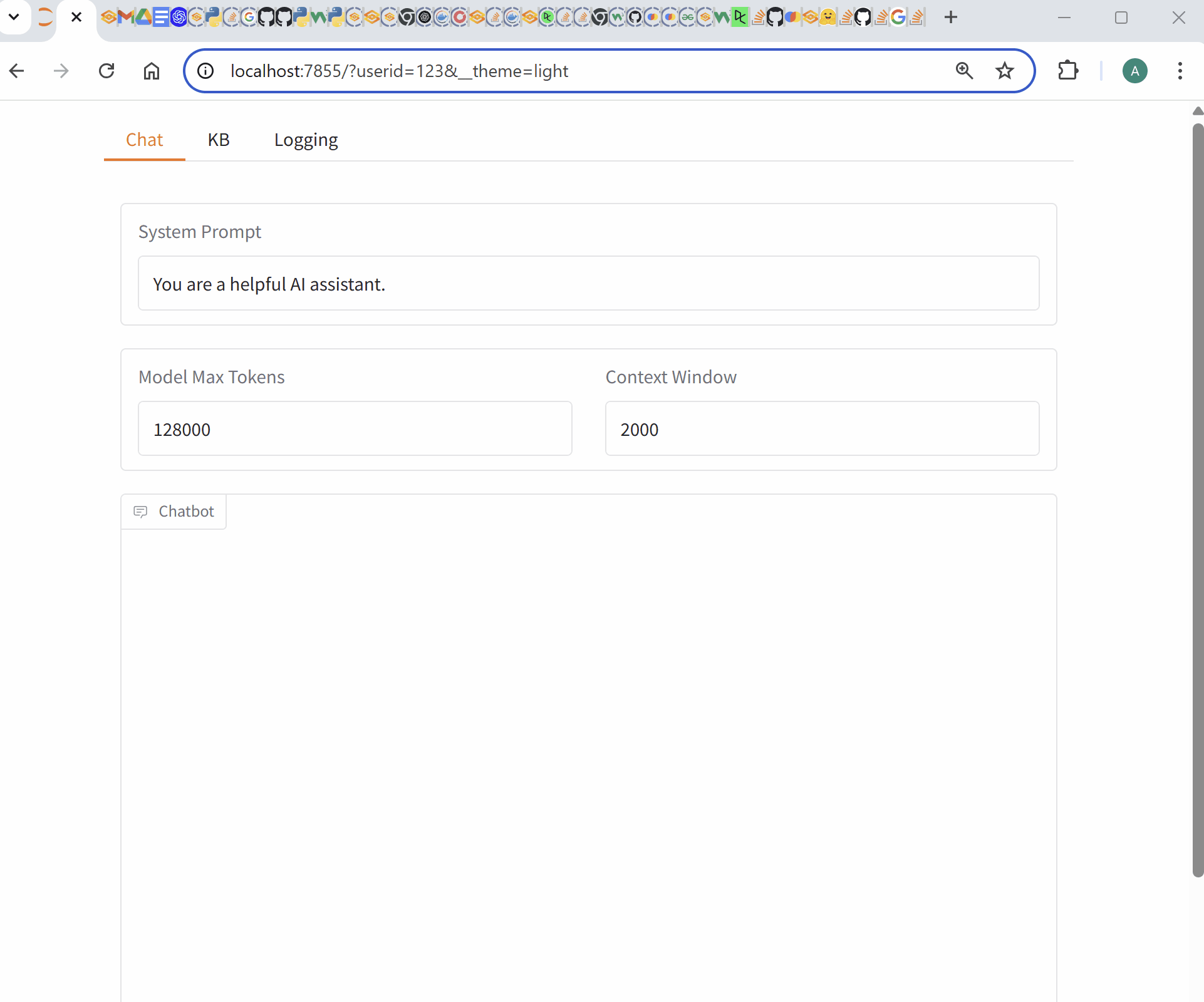Open the browser home page

[152, 71]
